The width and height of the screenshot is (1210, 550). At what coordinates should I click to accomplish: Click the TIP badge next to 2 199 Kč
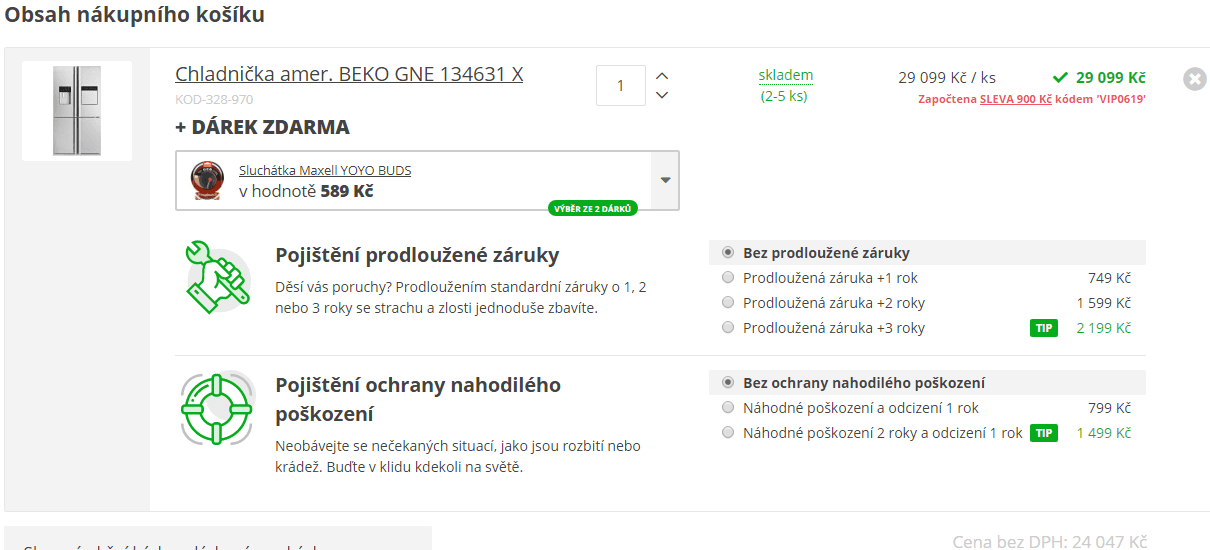[1044, 328]
